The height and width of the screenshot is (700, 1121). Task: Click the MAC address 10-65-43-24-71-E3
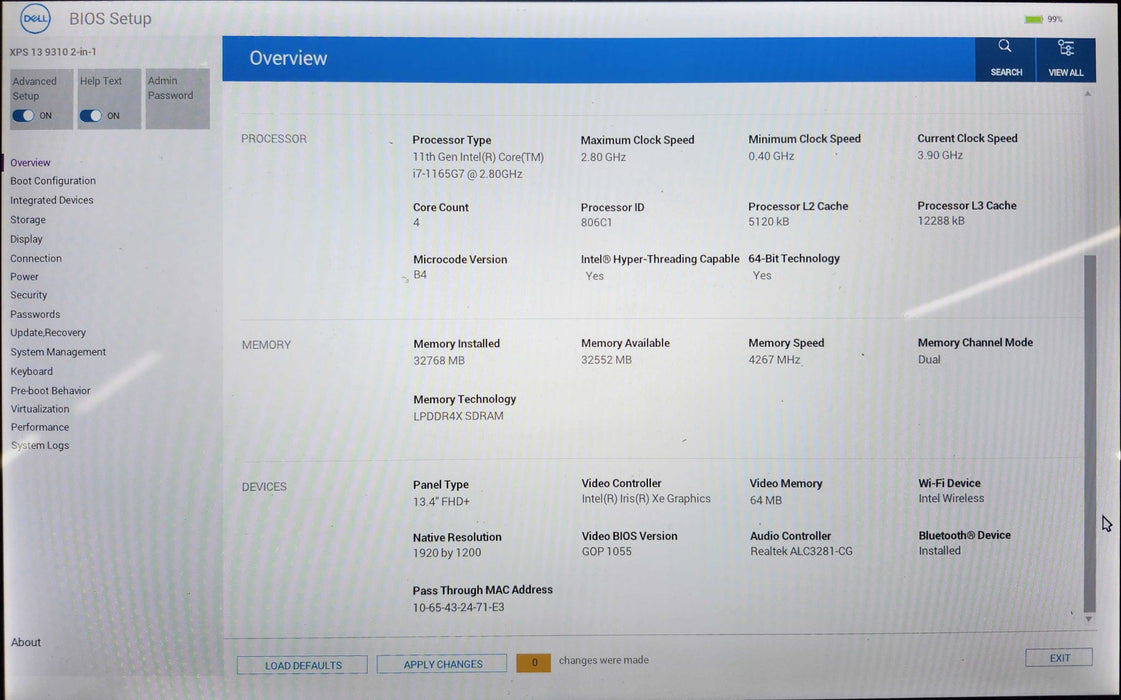pos(458,607)
